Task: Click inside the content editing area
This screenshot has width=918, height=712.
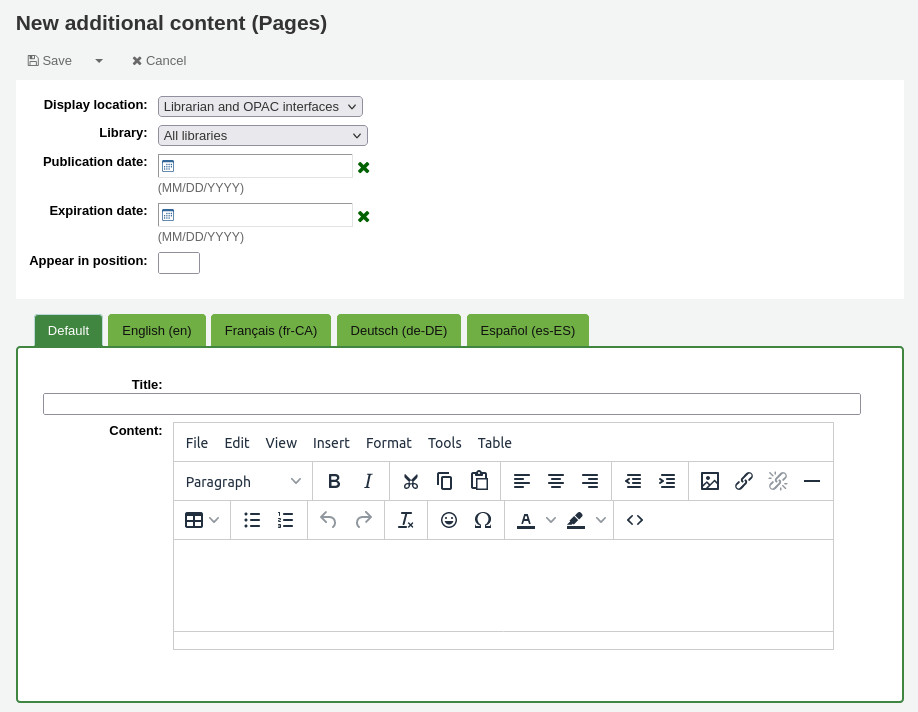Action: pos(503,586)
